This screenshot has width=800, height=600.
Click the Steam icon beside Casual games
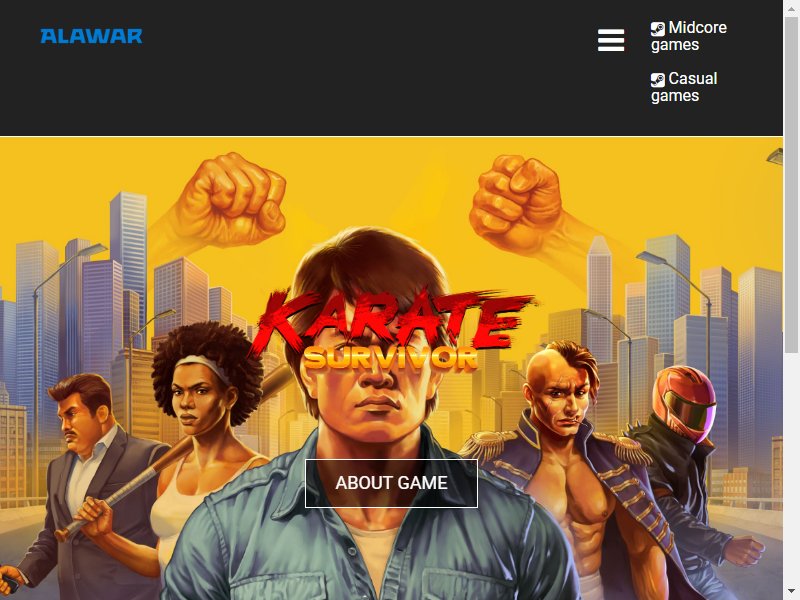(658, 80)
